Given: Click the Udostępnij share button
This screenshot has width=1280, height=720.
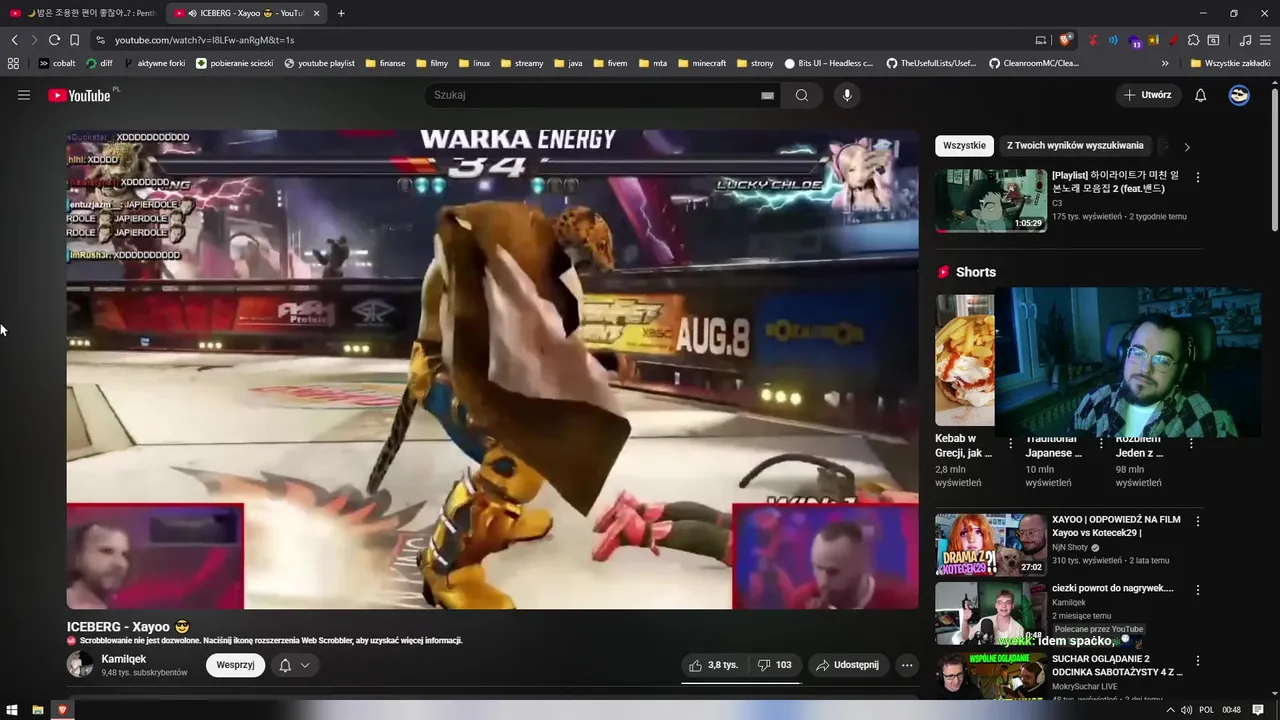Looking at the screenshot, I should (x=847, y=665).
